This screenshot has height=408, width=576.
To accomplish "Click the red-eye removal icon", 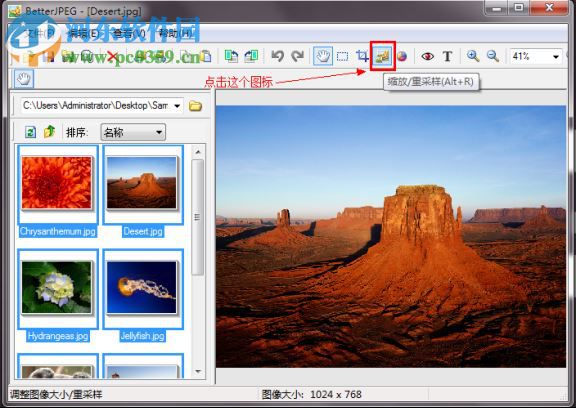I will click(428, 56).
